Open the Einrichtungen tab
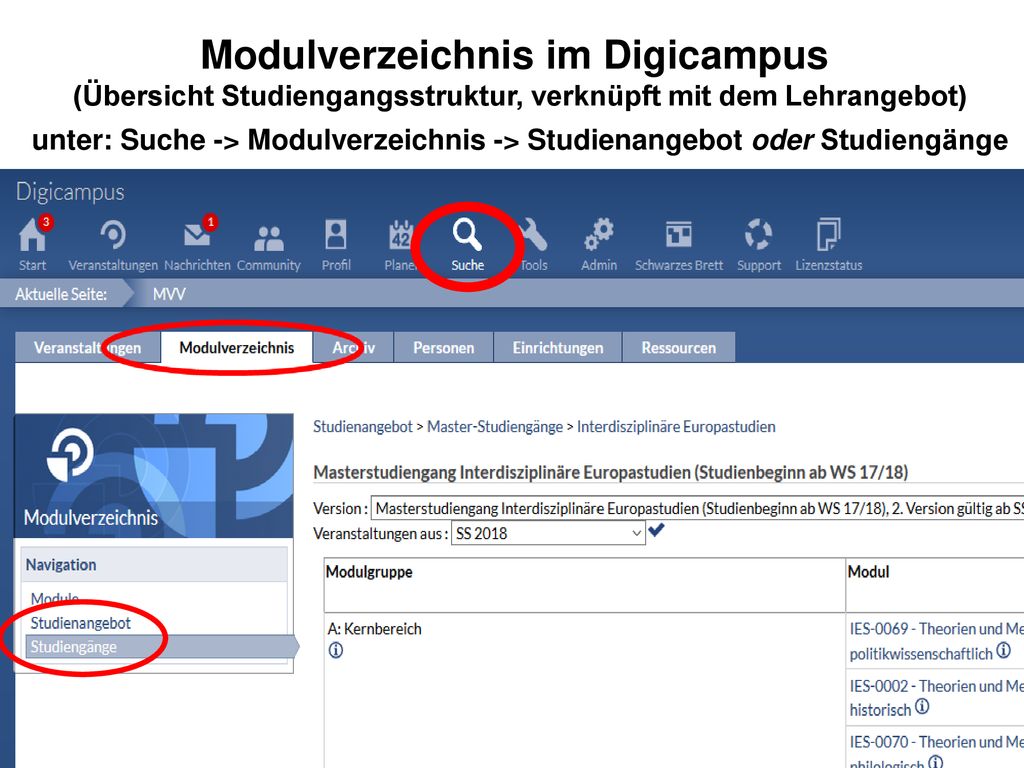The image size is (1024, 768). click(x=558, y=347)
